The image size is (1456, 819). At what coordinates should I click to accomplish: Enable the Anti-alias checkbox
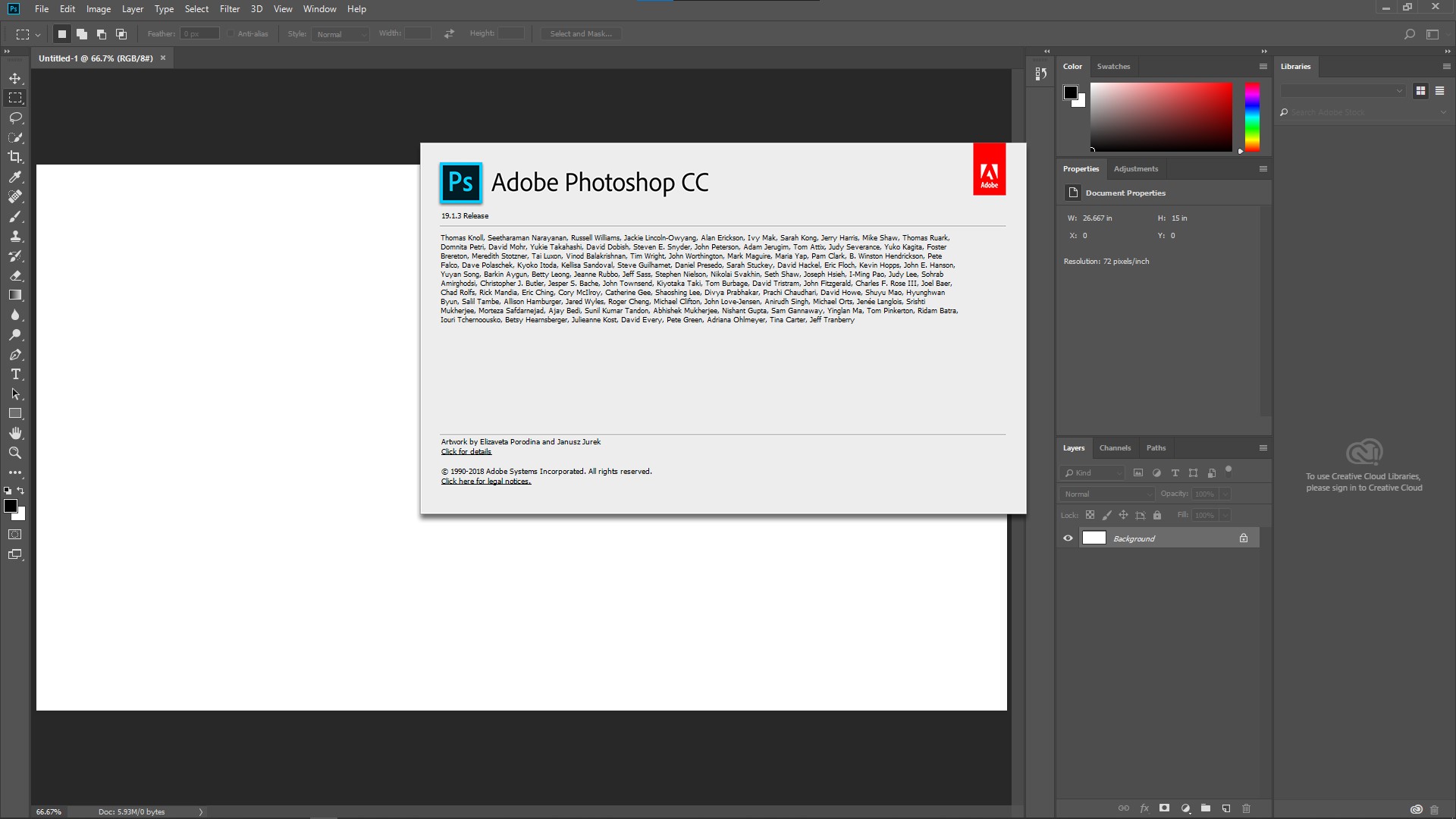pos(231,34)
